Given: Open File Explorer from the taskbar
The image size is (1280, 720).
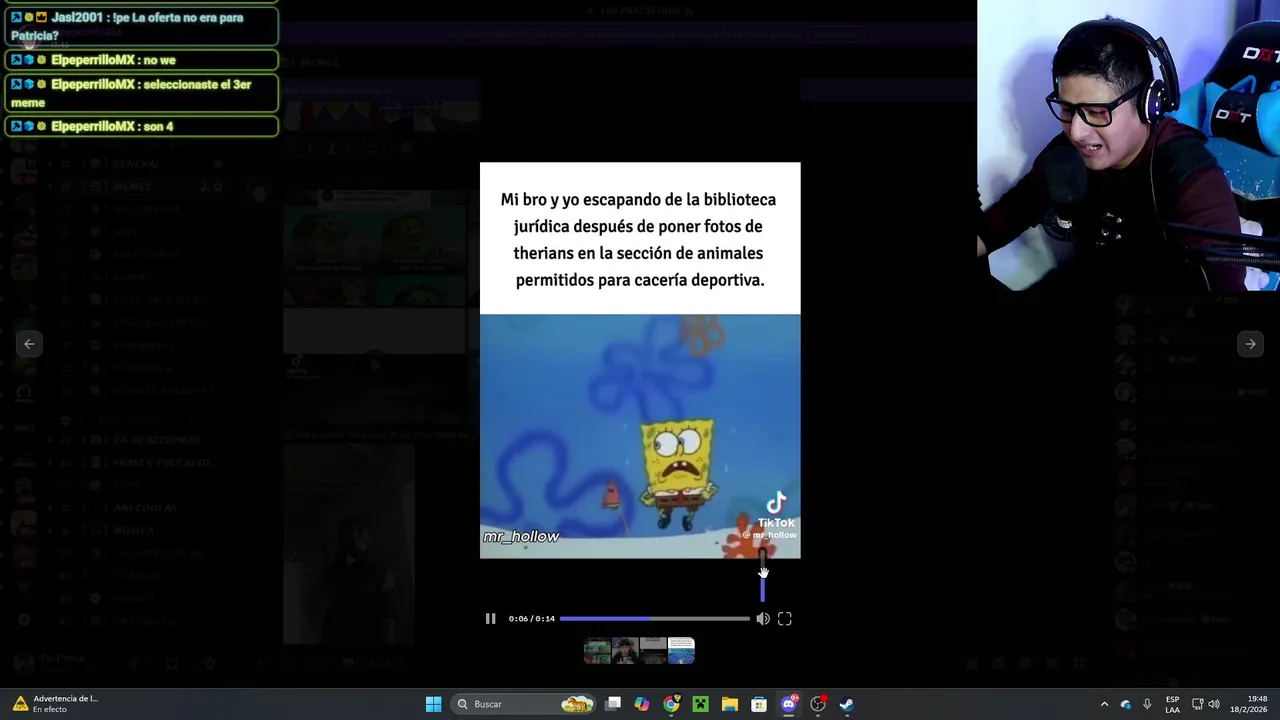Looking at the screenshot, I should (730, 704).
